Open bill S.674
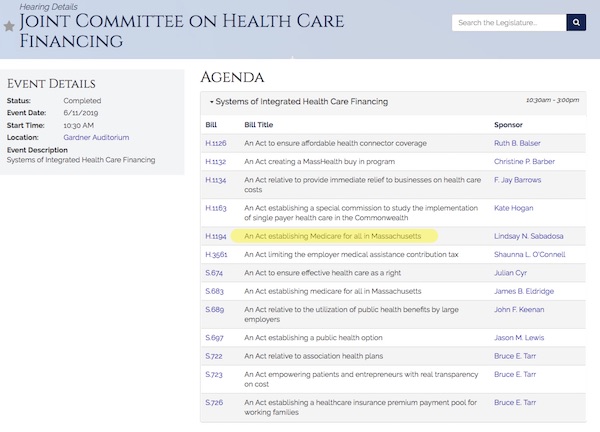This screenshot has height=432, width=600. click(x=214, y=273)
